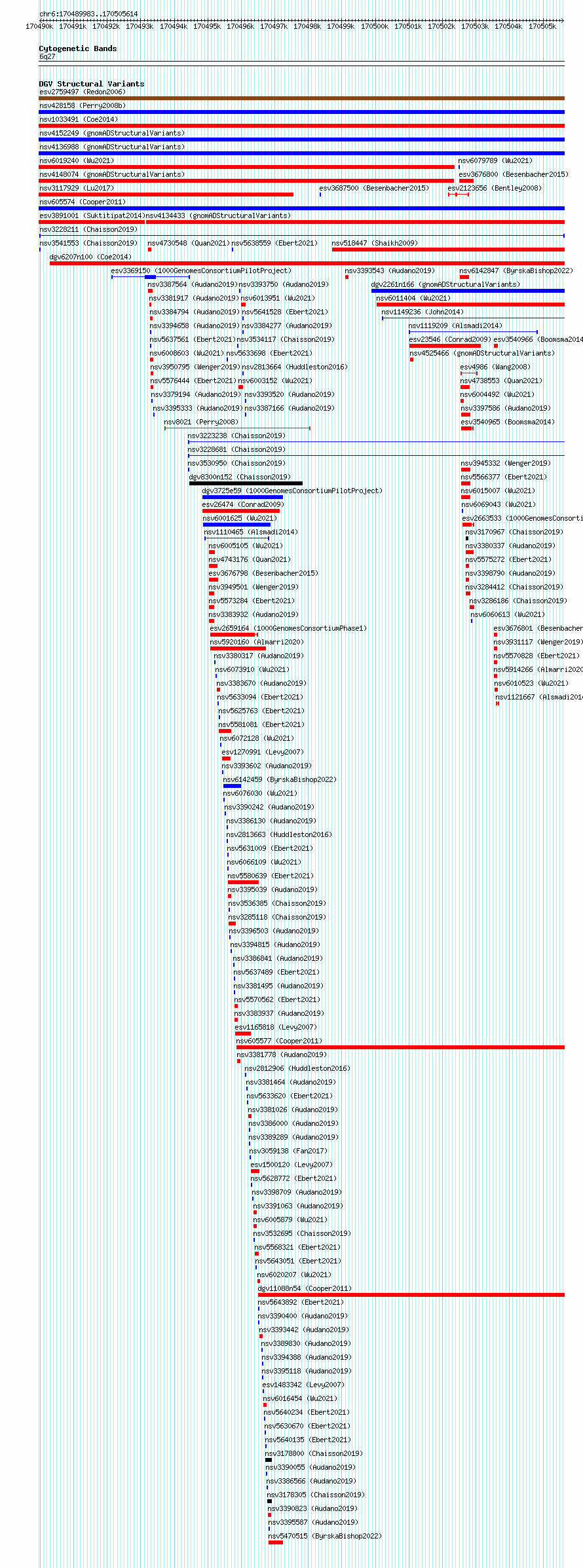The height and width of the screenshot is (1568, 583).
Task: Click the 170500k ruler tick label
Action: pyautogui.click(x=375, y=26)
